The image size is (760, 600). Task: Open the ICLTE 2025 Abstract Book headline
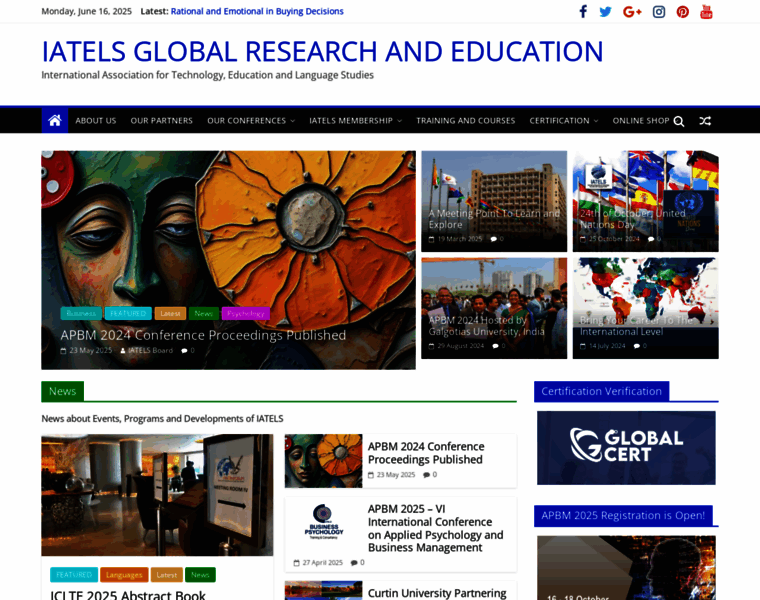128,595
